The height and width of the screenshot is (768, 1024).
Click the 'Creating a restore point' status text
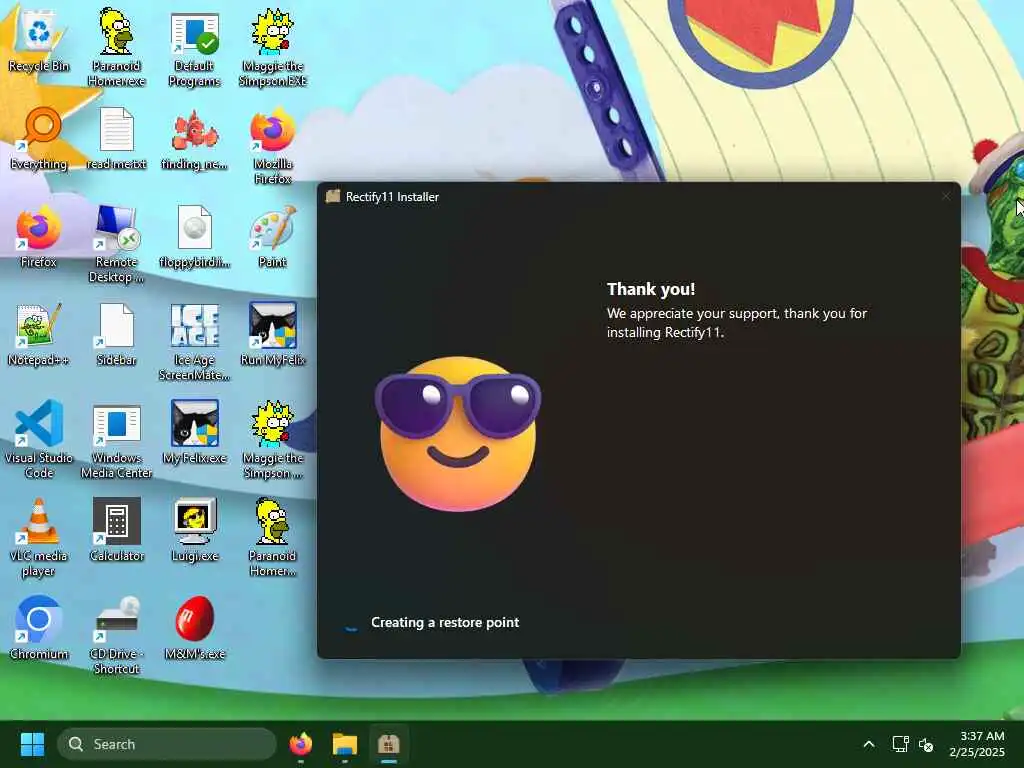445,622
